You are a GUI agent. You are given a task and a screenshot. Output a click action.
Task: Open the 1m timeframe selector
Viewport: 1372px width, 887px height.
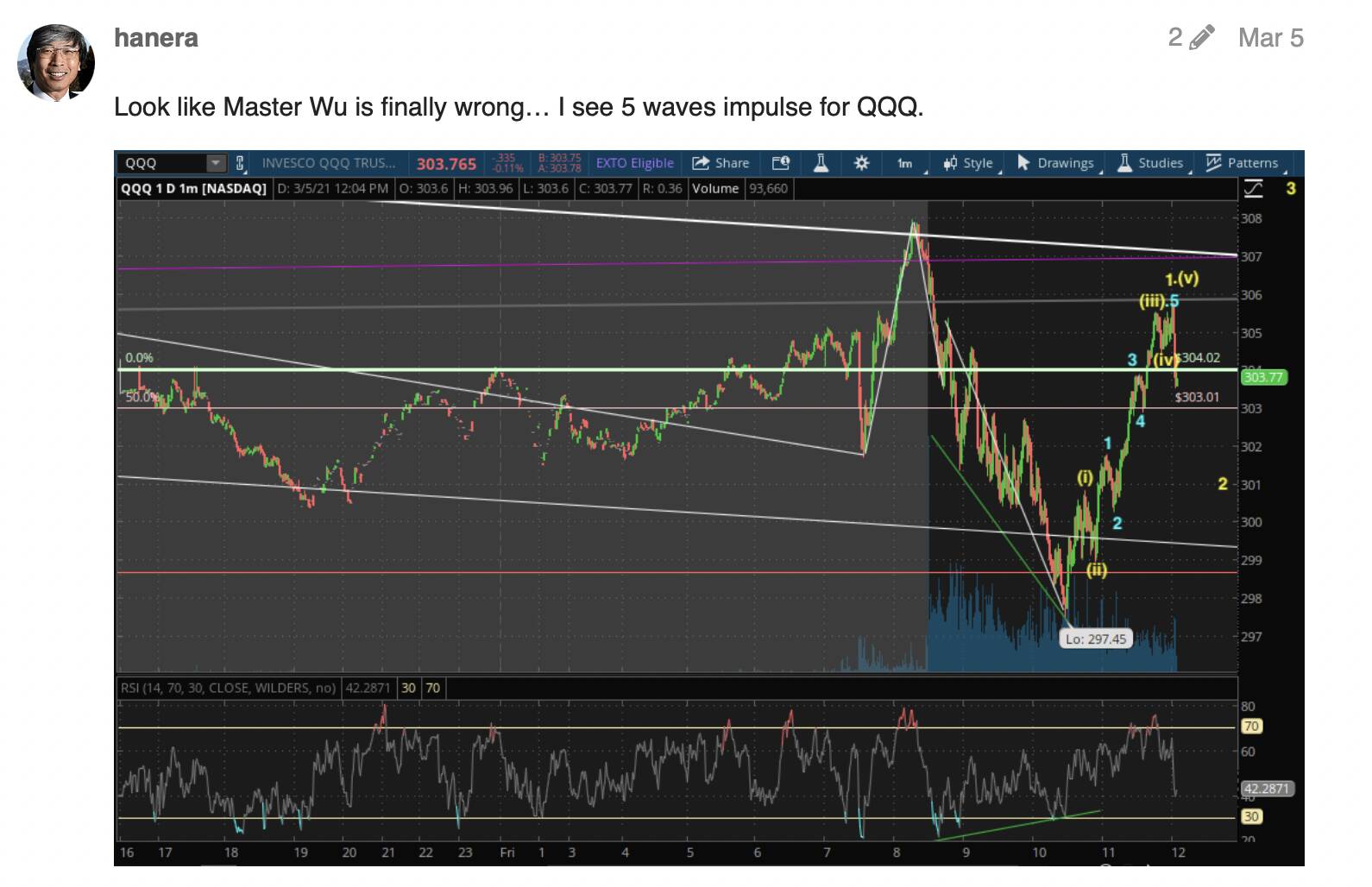pyautogui.click(x=906, y=163)
